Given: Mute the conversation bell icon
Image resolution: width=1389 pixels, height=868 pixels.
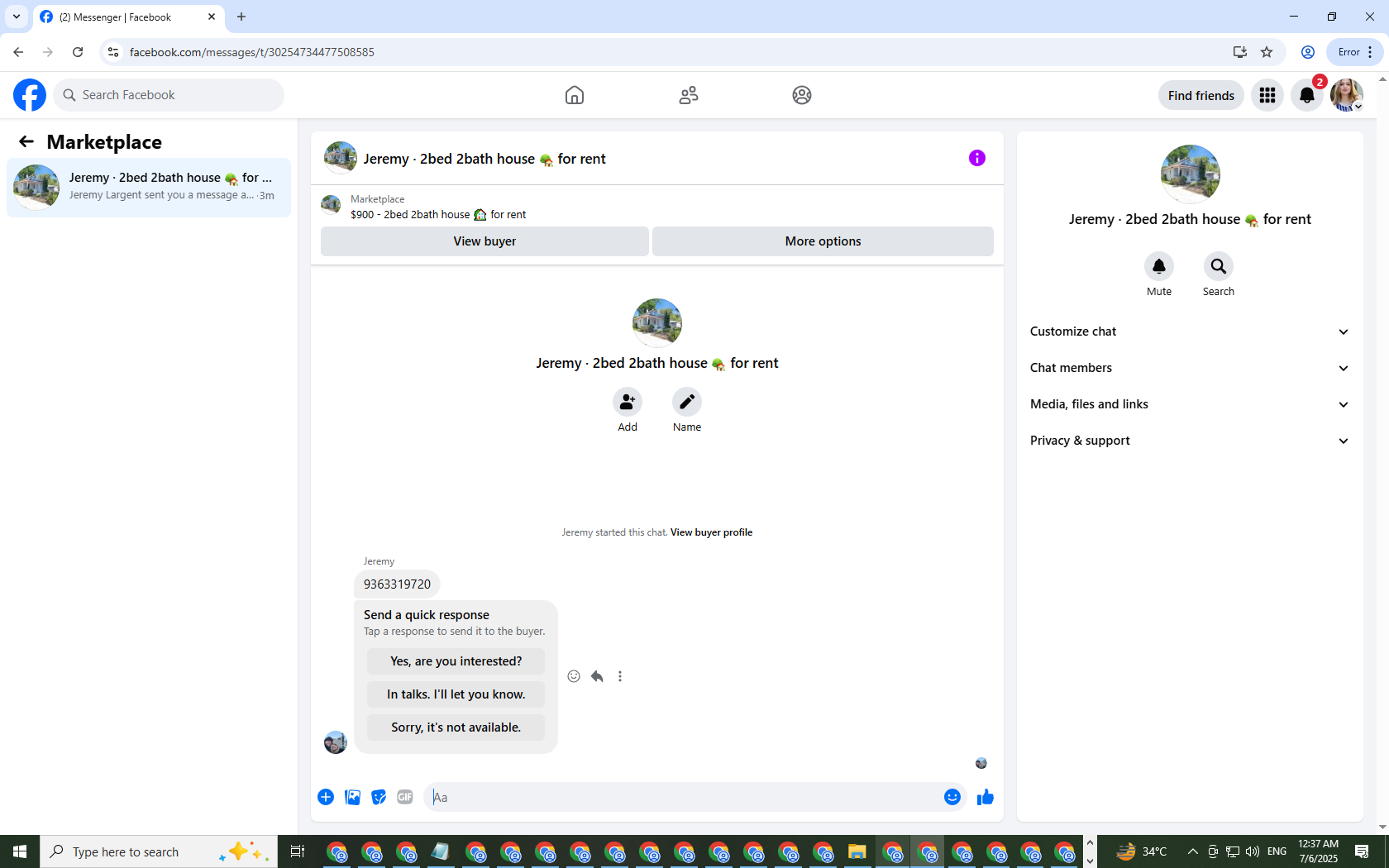Looking at the screenshot, I should point(1159,266).
